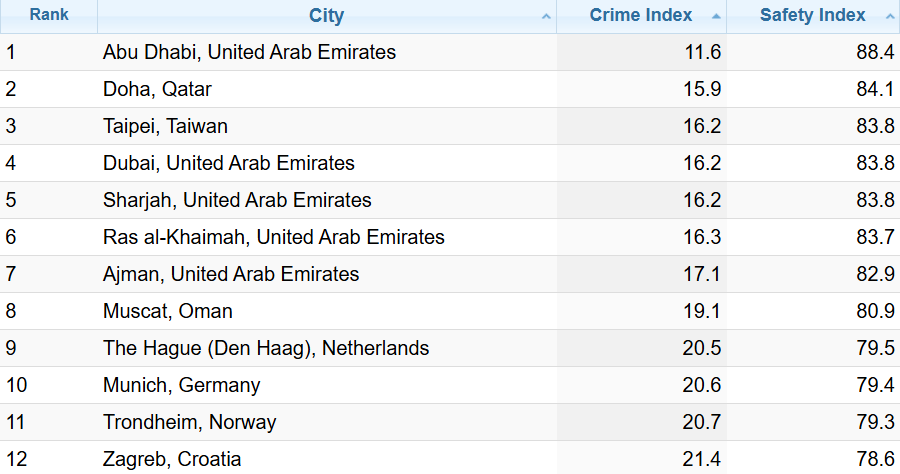This screenshot has width=900, height=474.
Task: Click the Zagreb, Croatia city cell
Action: pyautogui.click(x=171, y=459)
